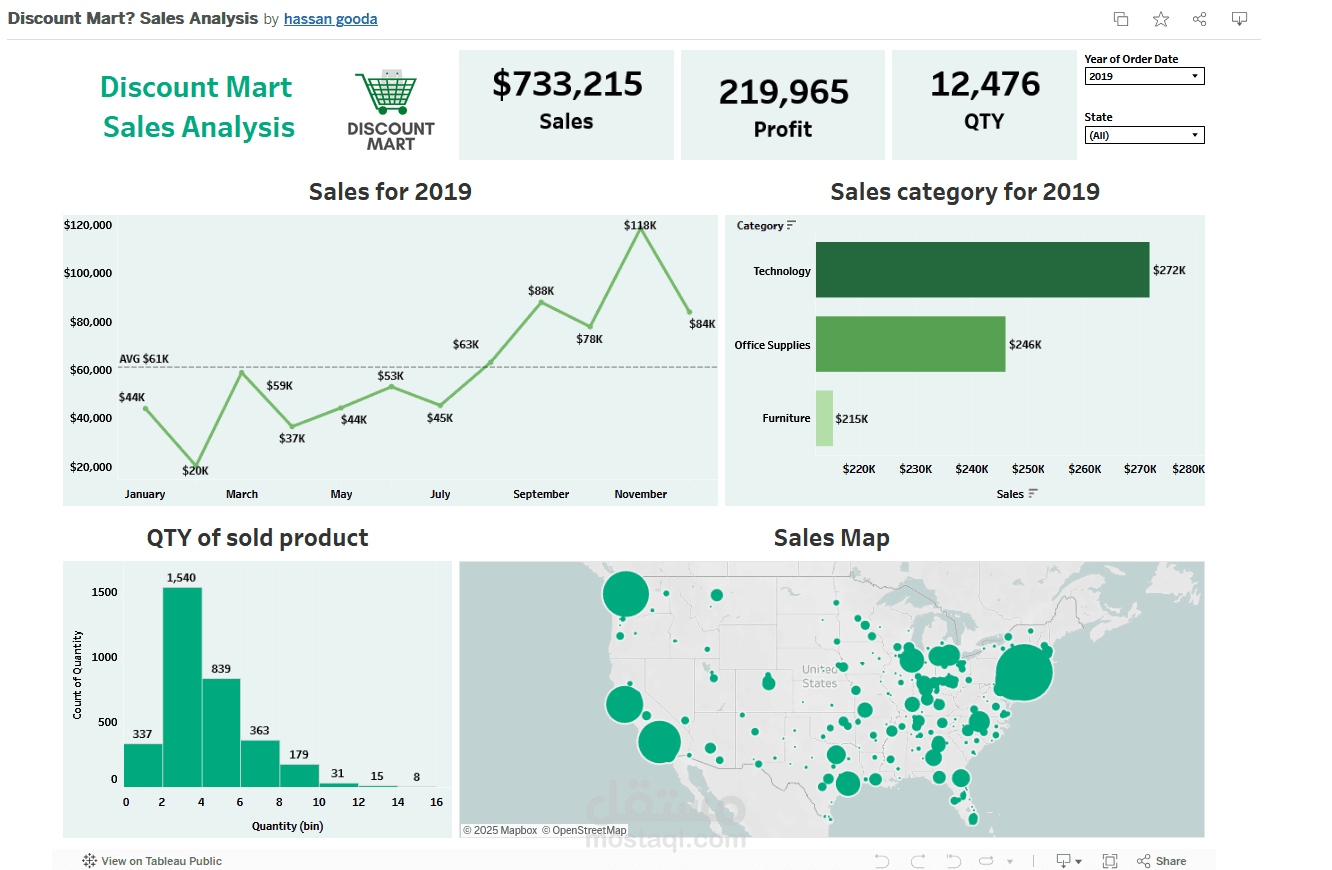Click the $88K point on the sales line

(x=541, y=302)
